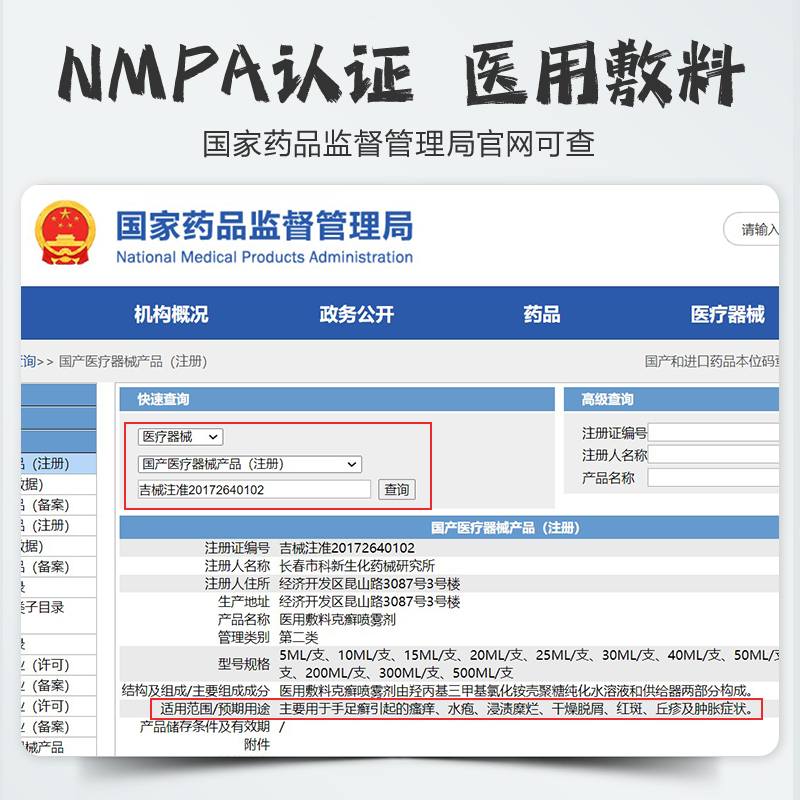The image size is (800, 800).
Task: Click the quick search field with 吉械注准20172640102
Action: click(254, 490)
